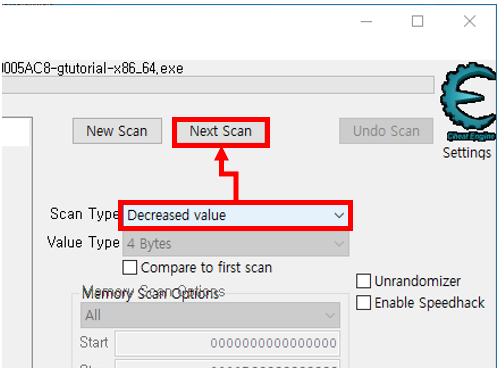Click the Next Scan button

[x=221, y=131]
